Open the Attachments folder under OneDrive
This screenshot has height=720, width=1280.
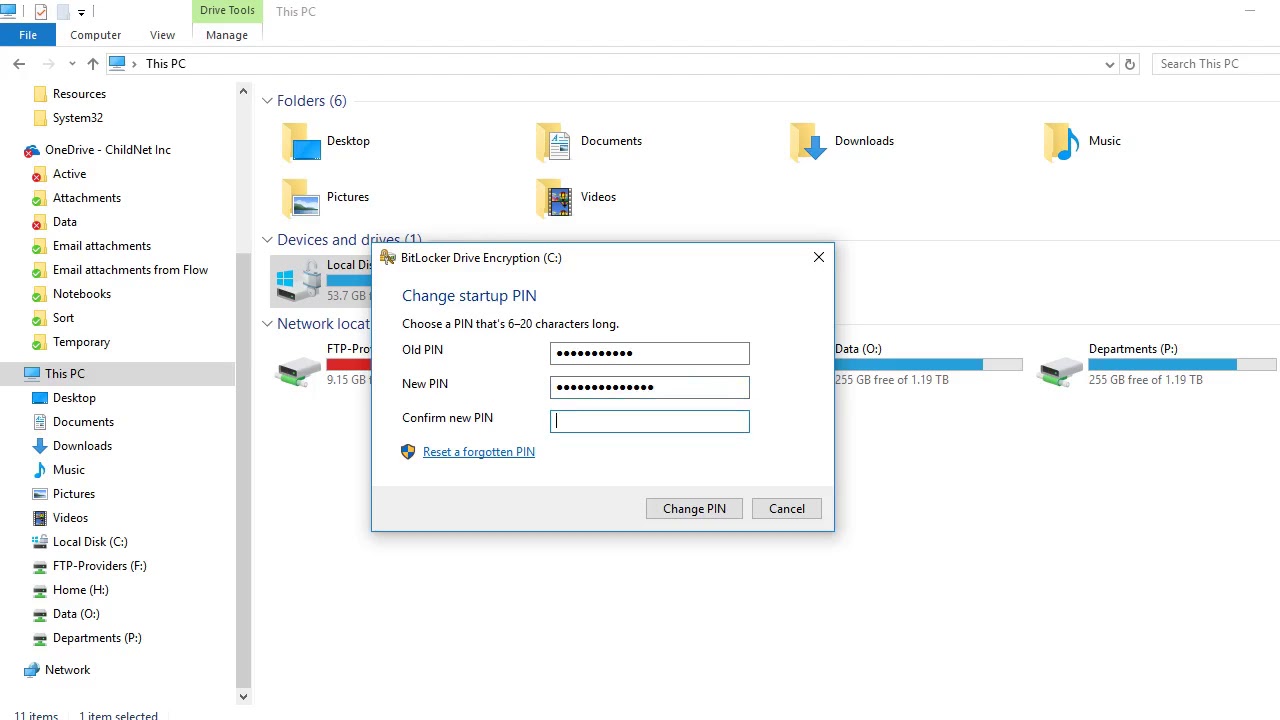87,198
